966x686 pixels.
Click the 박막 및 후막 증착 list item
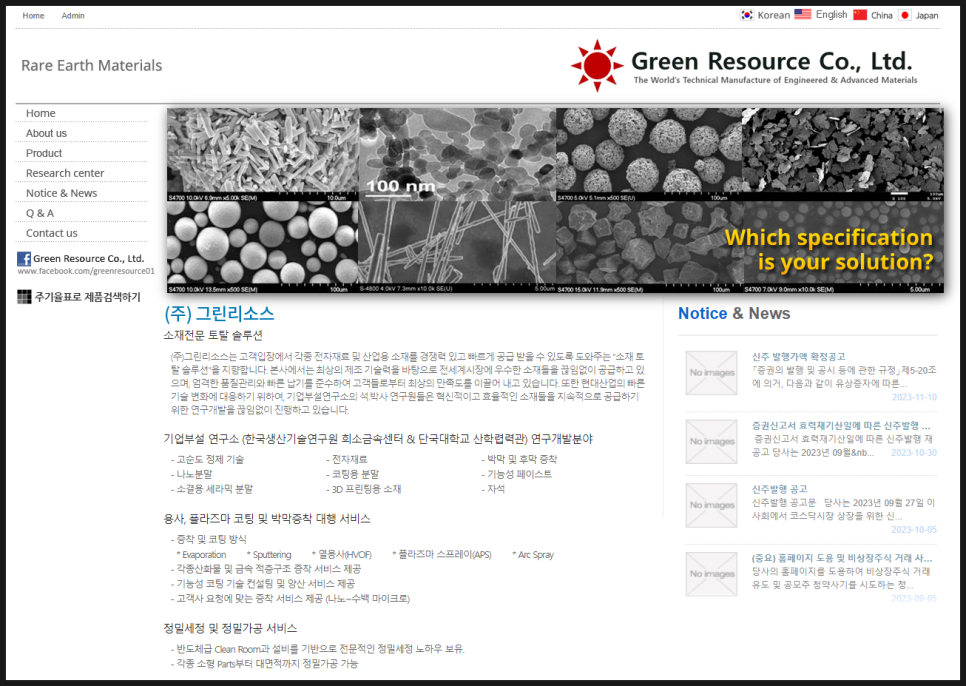click(522, 459)
